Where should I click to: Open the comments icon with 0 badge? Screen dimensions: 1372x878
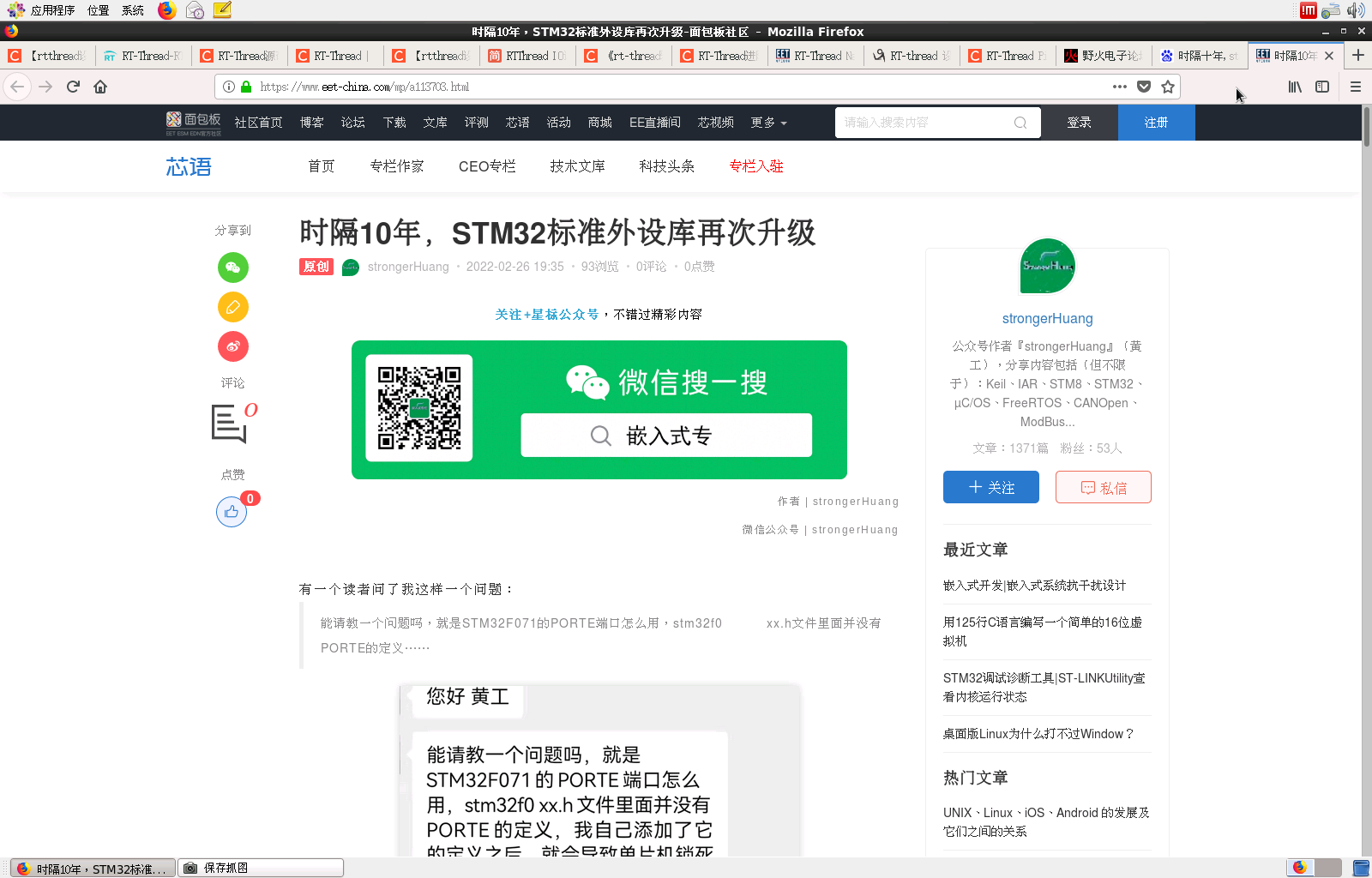(233, 424)
